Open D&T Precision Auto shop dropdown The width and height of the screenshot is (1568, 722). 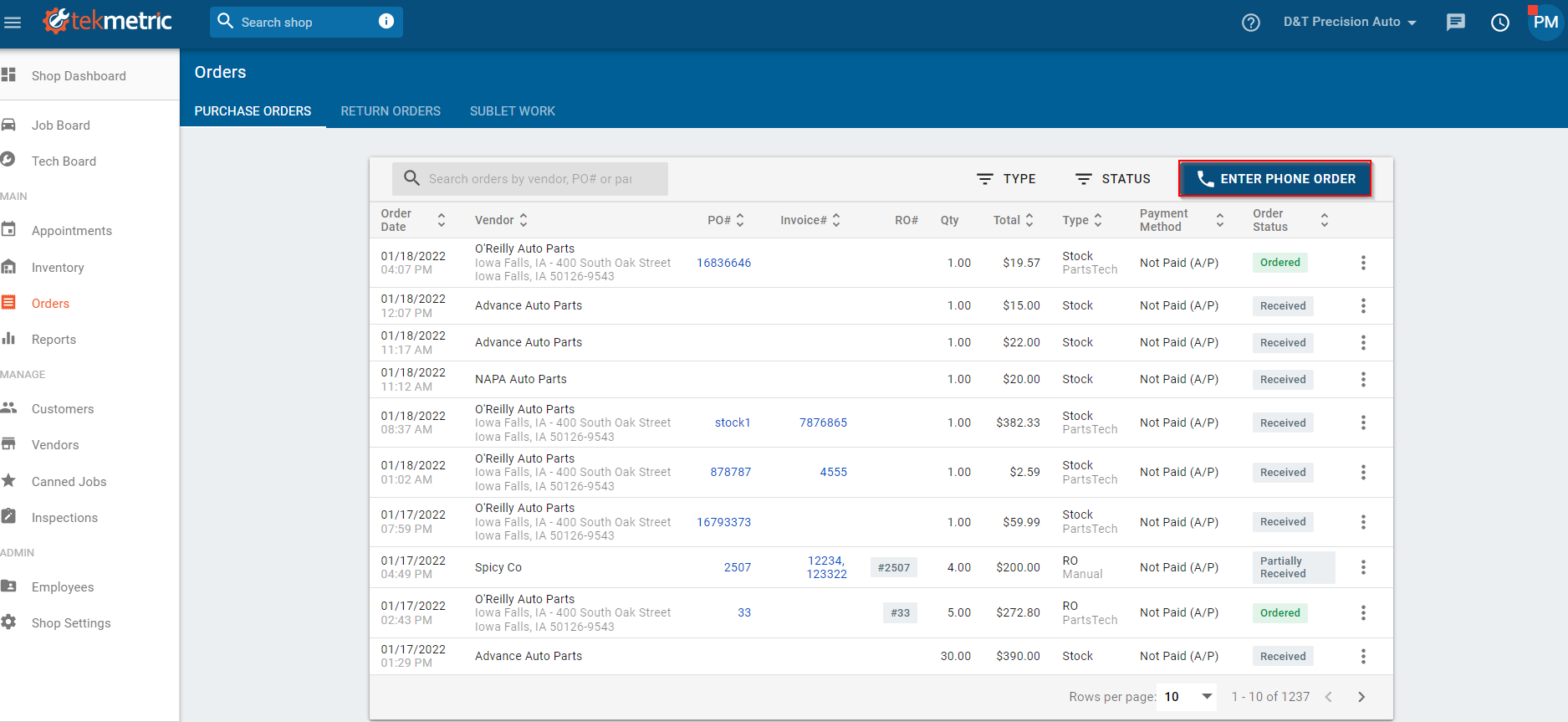[1350, 23]
